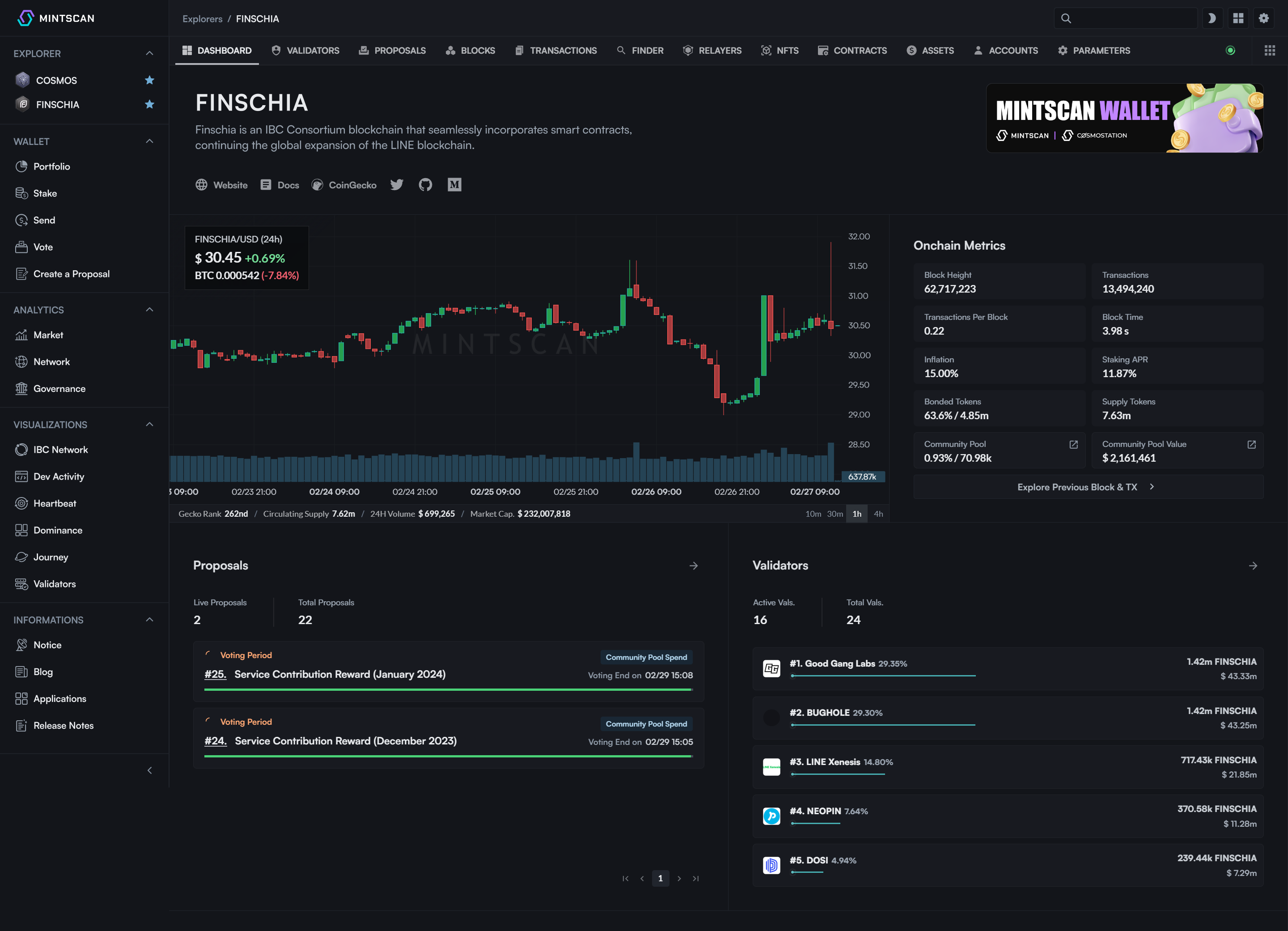Screen dimensions: 1288x931
Task: Open proposal #25 Service Contribution Reward
Action: (339, 674)
